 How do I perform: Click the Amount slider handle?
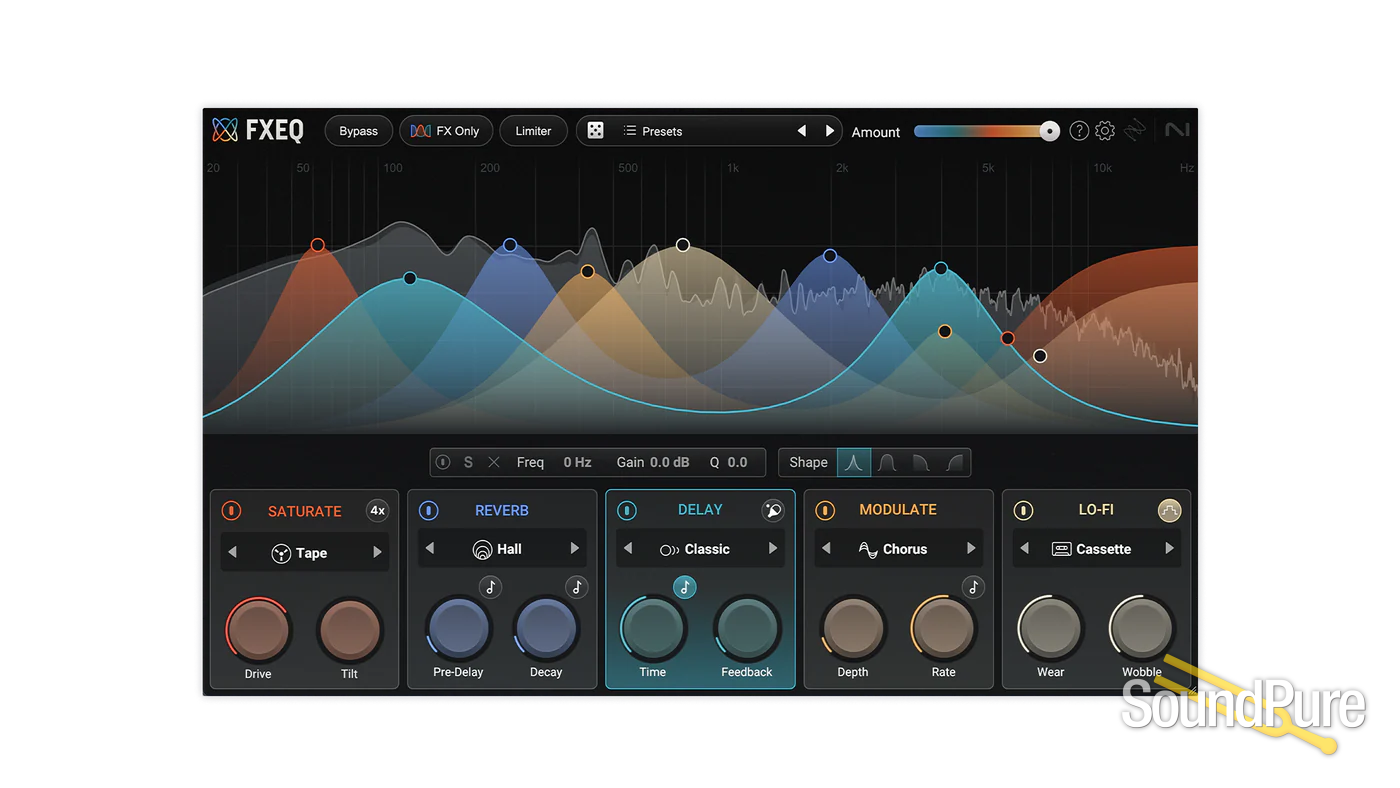1049,131
